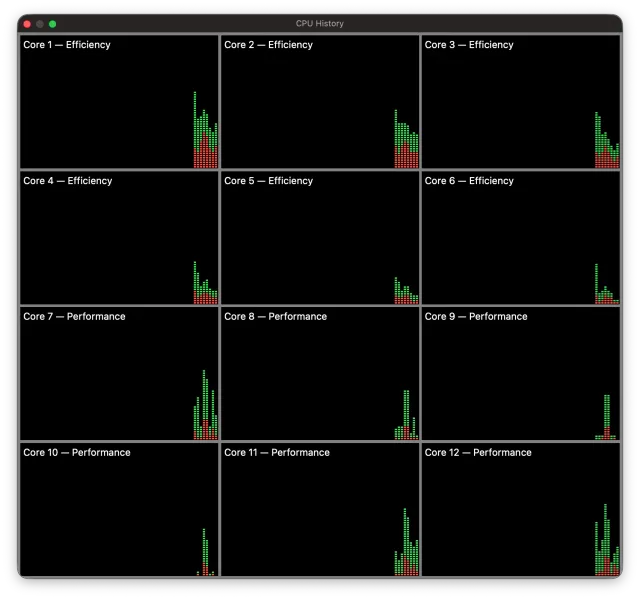Image resolution: width=640 pixels, height=599 pixels.
Task: Select the Core 2 Efficiency history graph
Action: 319,102
